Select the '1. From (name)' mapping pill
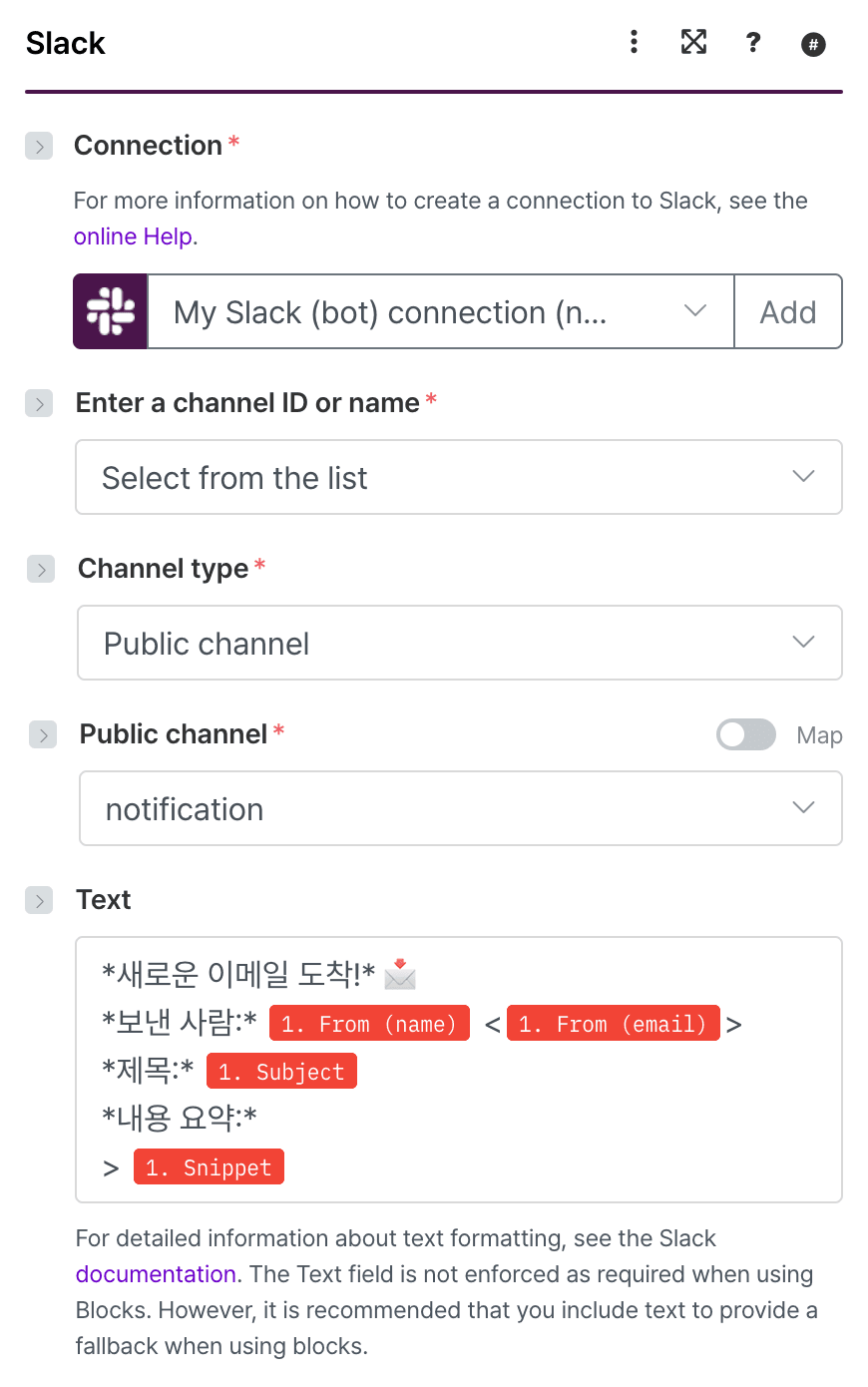The image size is (868, 1387). pos(369,1023)
